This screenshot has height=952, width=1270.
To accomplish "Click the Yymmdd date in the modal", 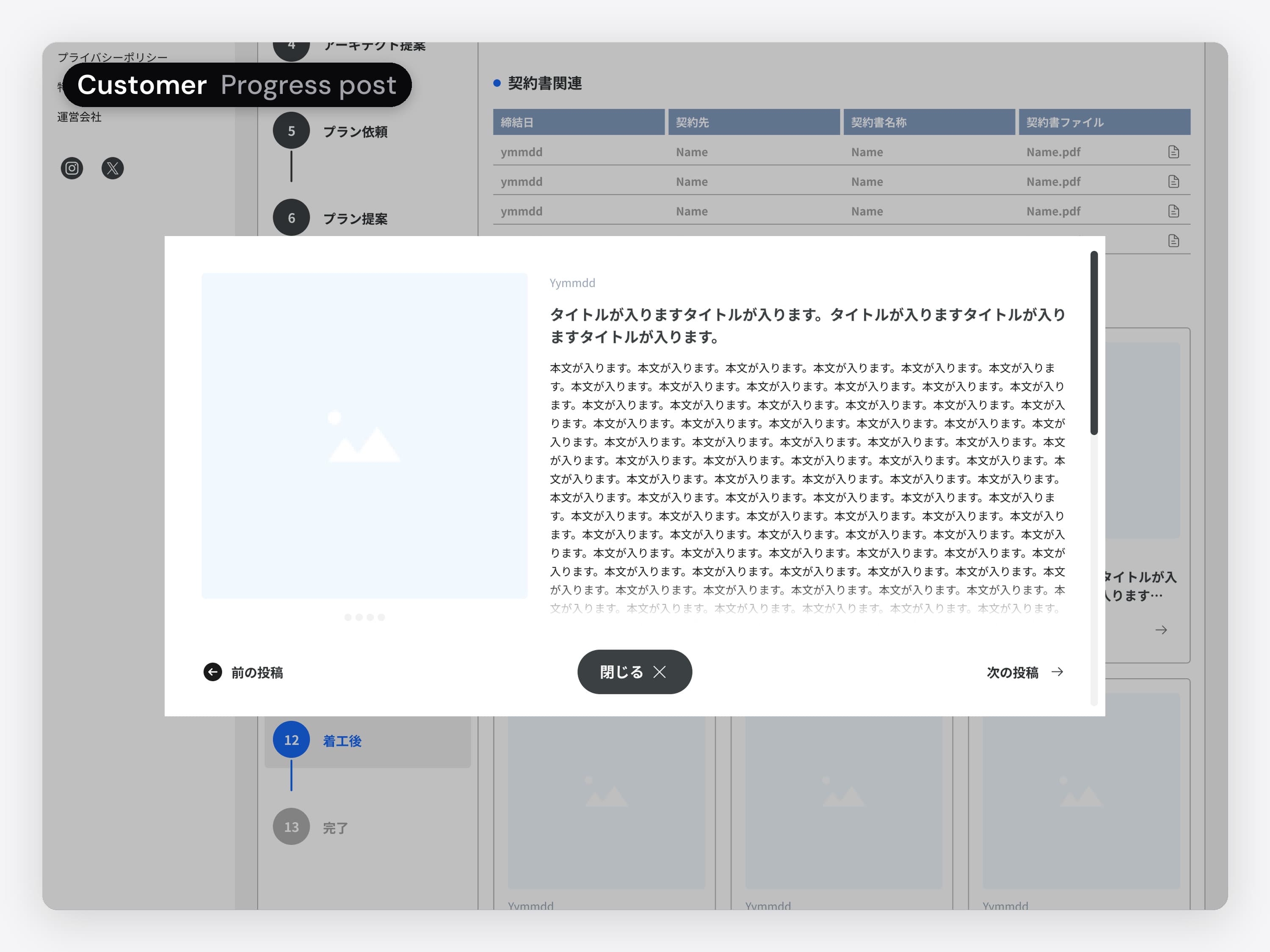I will click(572, 283).
